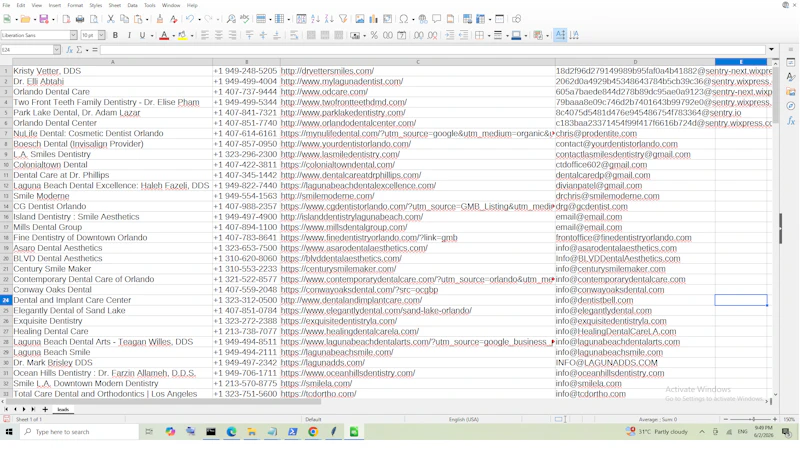Open the Data menu
800x450 pixels.
click(x=133, y=5)
